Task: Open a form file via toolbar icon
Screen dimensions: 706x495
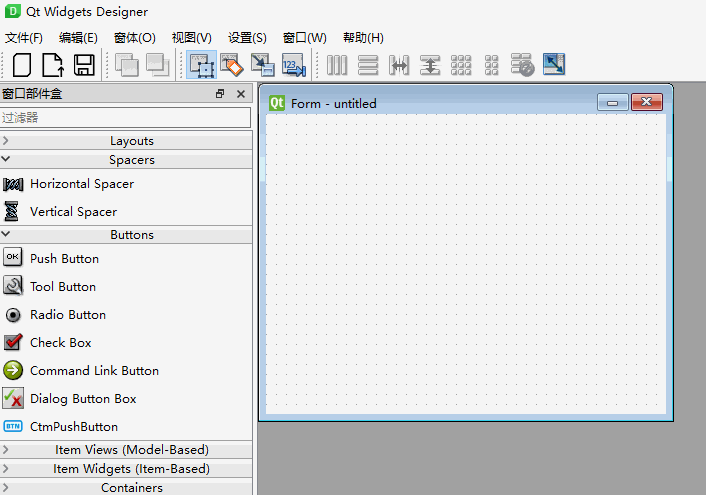Action: pyautogui.click(x=53, y=65)
